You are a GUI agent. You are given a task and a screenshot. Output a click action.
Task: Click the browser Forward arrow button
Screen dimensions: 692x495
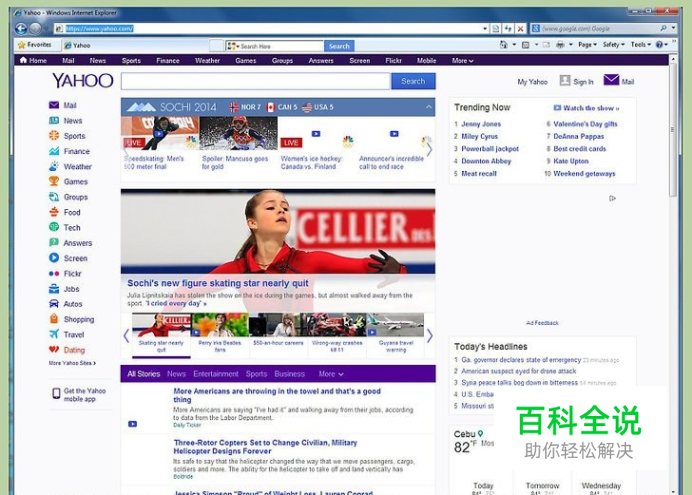pos(36,29)
